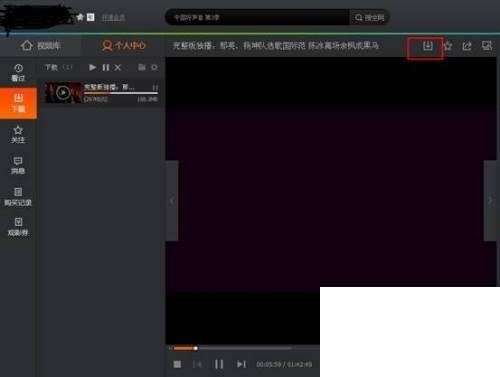Play the downloaded video thumbnail
This screenshot has width=500, height=377.
click(63, 93)
